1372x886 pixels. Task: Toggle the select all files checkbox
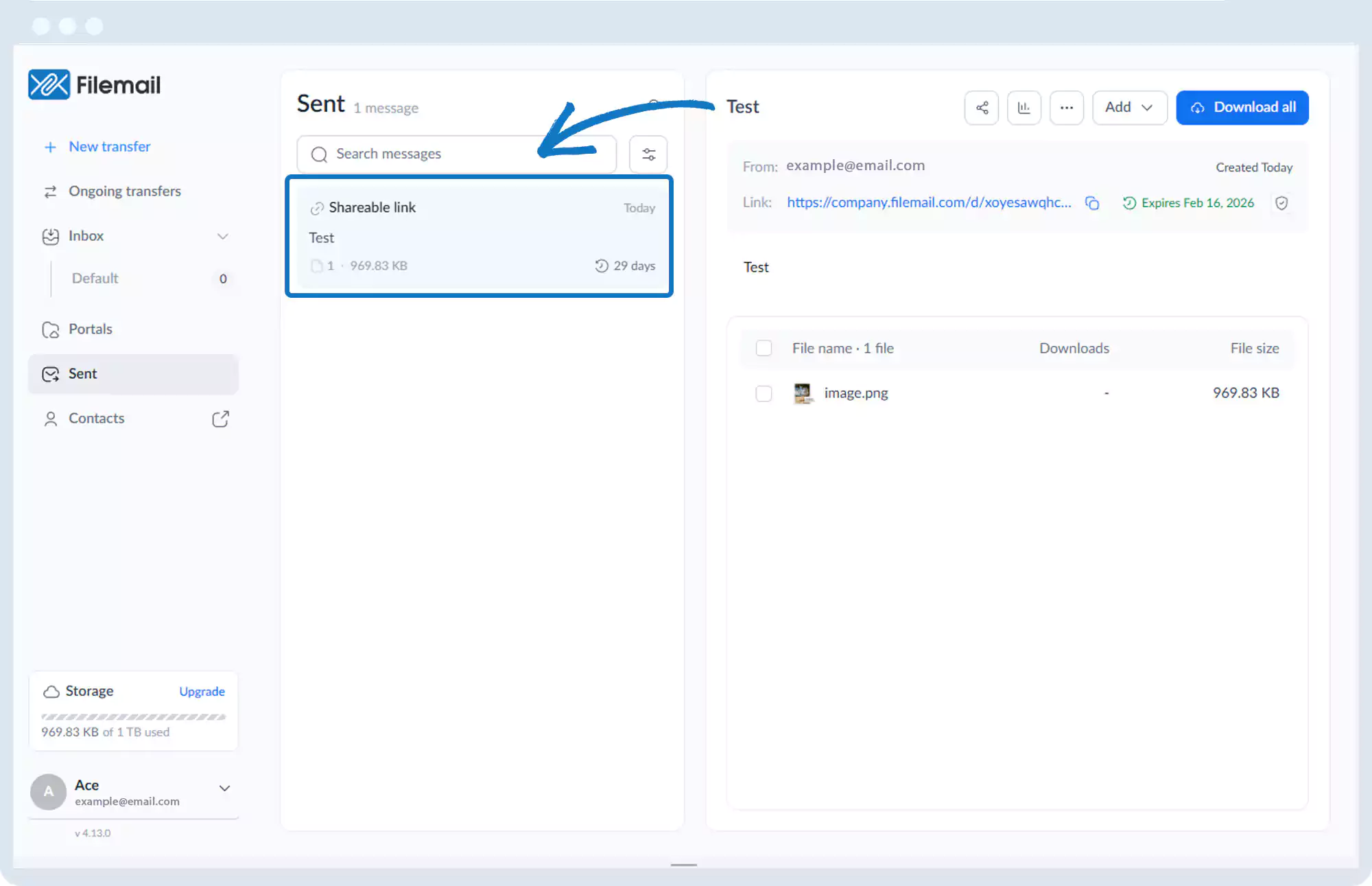[764, 348]
